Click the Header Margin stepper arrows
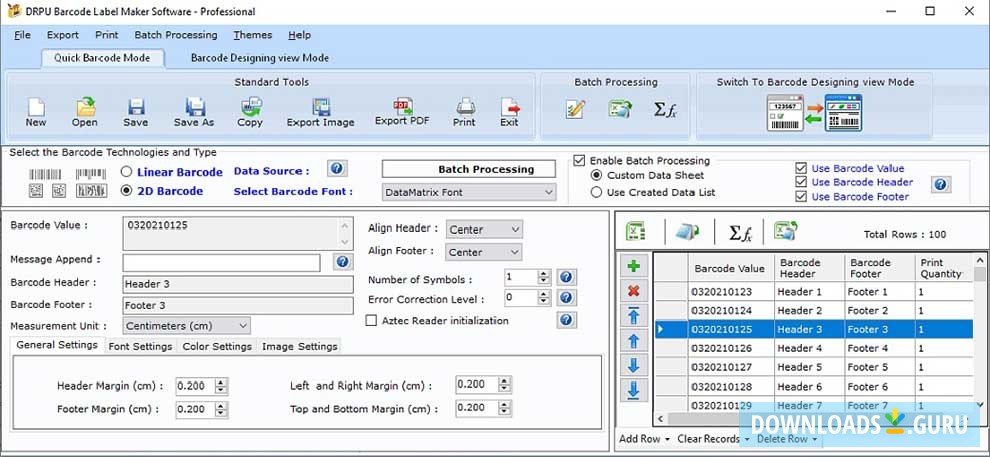990x457 pixels. click(x=221, y=385)
